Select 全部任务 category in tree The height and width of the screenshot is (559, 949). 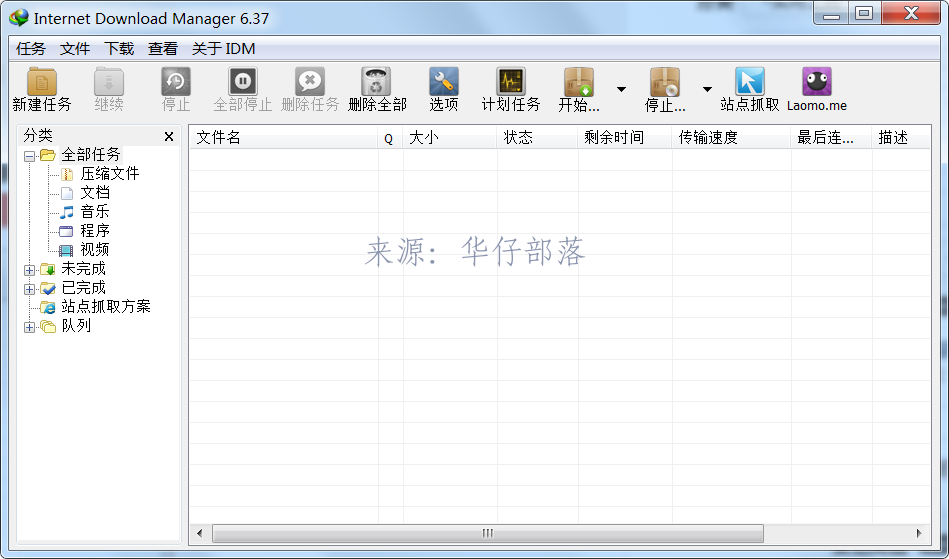click(x=91, y=155)
